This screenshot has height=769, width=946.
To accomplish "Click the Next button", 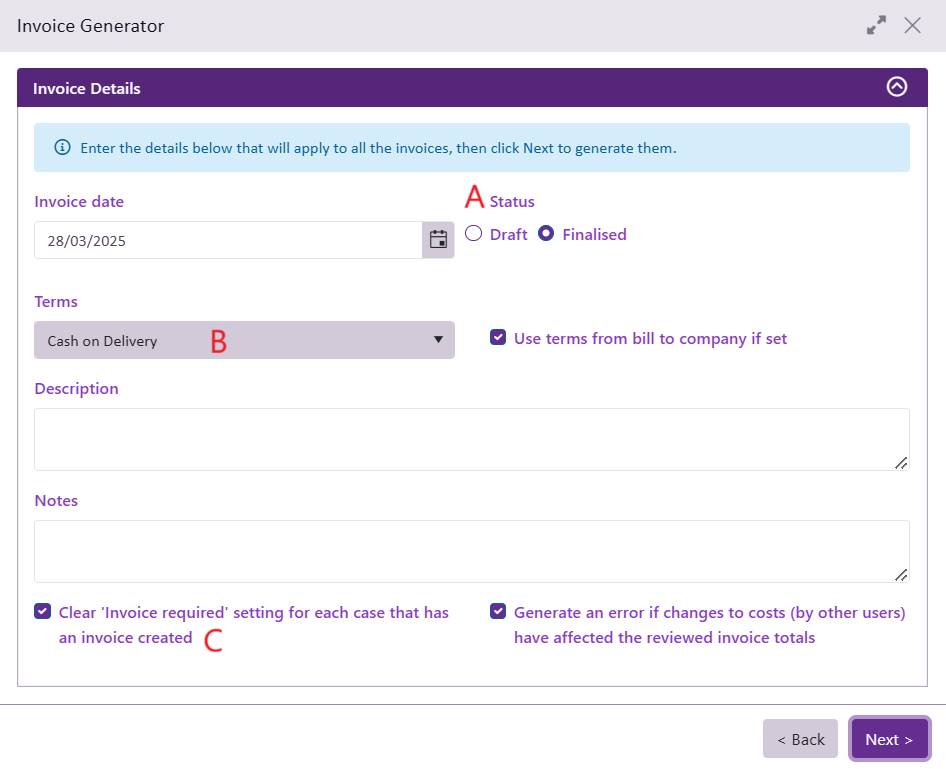I will pos(889,739).
